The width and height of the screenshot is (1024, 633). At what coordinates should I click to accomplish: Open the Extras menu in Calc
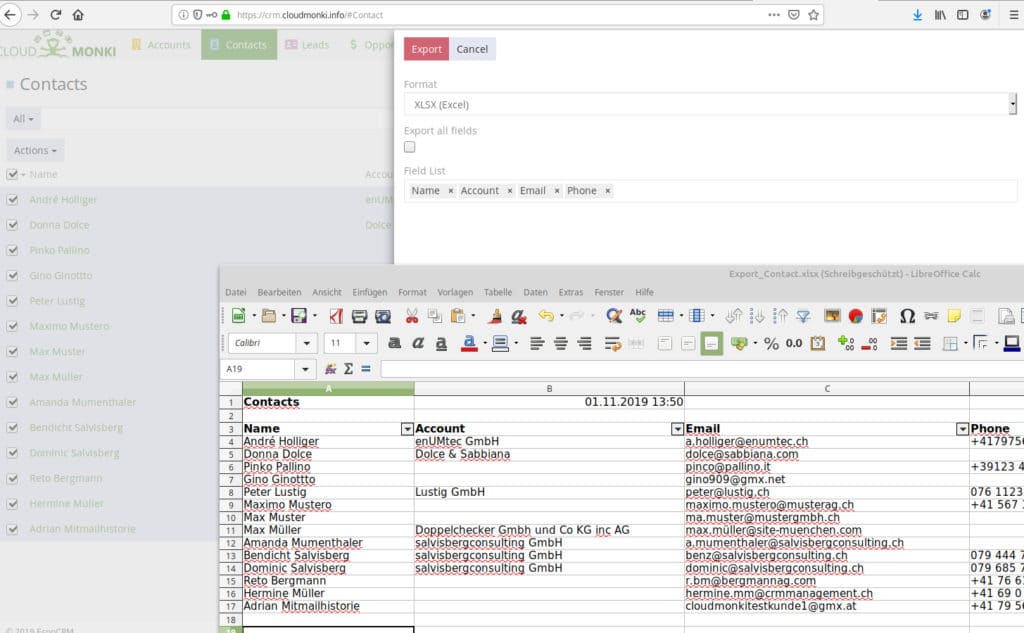[571, 292]
